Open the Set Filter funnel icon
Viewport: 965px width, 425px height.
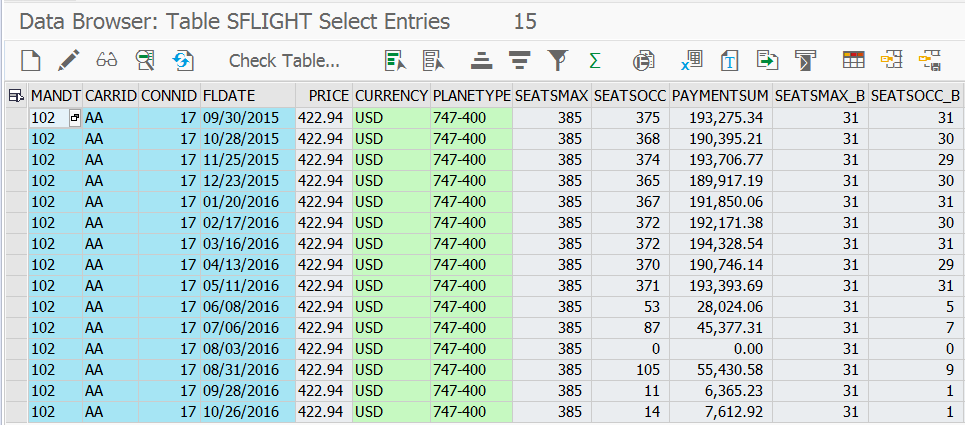pos(557,61)
